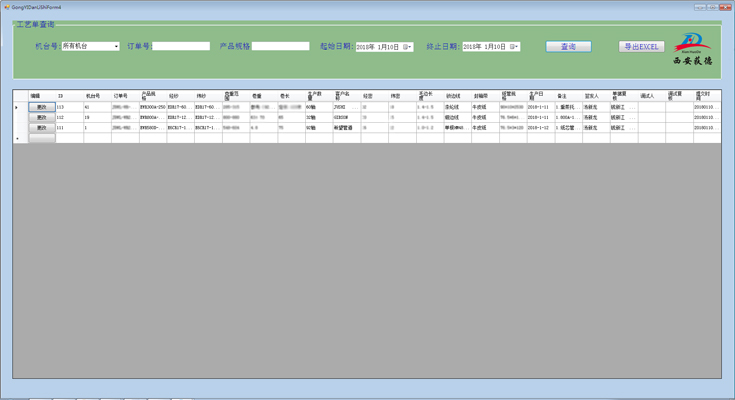Open the 终止日期 calendar picker
The width and height of the screenshot is (735, 400).
(514, 47)
